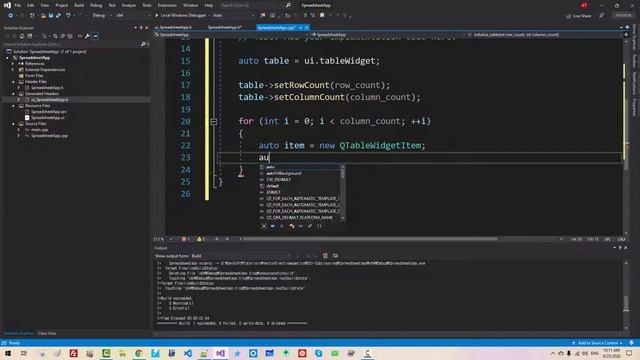Open the Extensions menu
Viewport: 640px width, 360px height.
click(167, 5)
